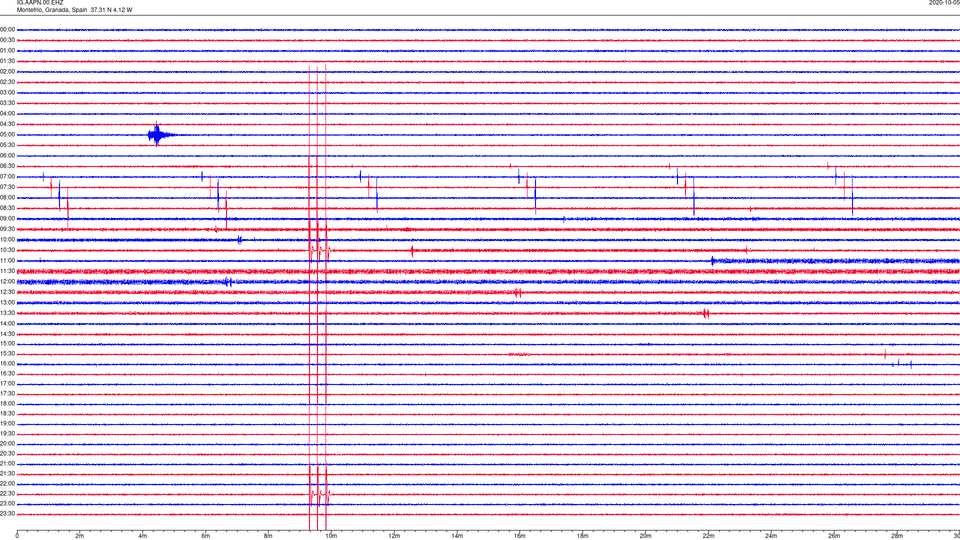960x540 pixels.
Task: Click the 0 tick label on minute axis
Action: point(17,536)
